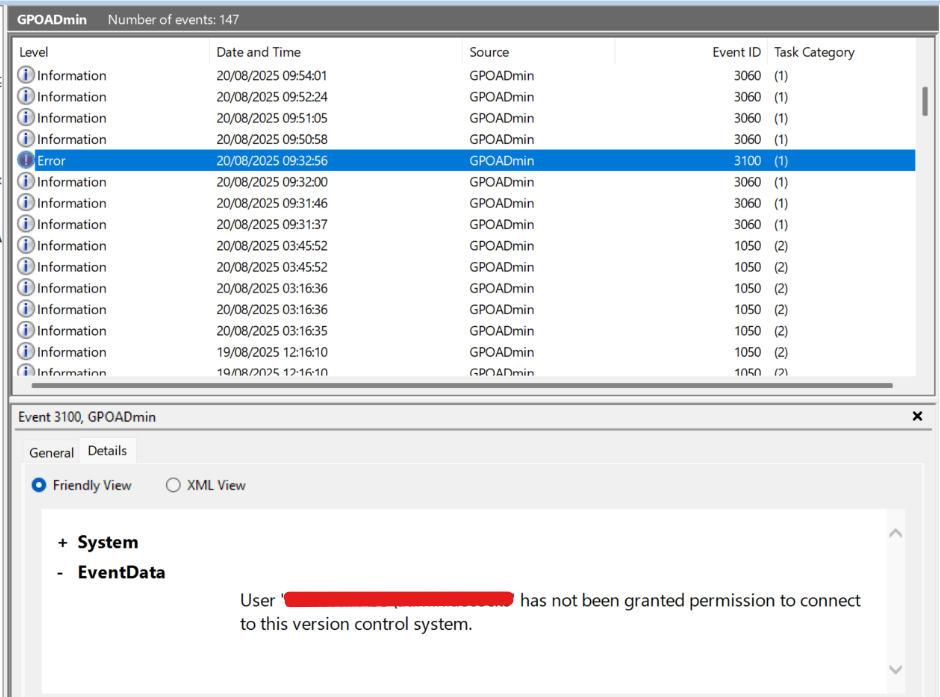This screenshot has width=940, height=697.
Task: Sort events by the Date and Time column
Action: 260,52
